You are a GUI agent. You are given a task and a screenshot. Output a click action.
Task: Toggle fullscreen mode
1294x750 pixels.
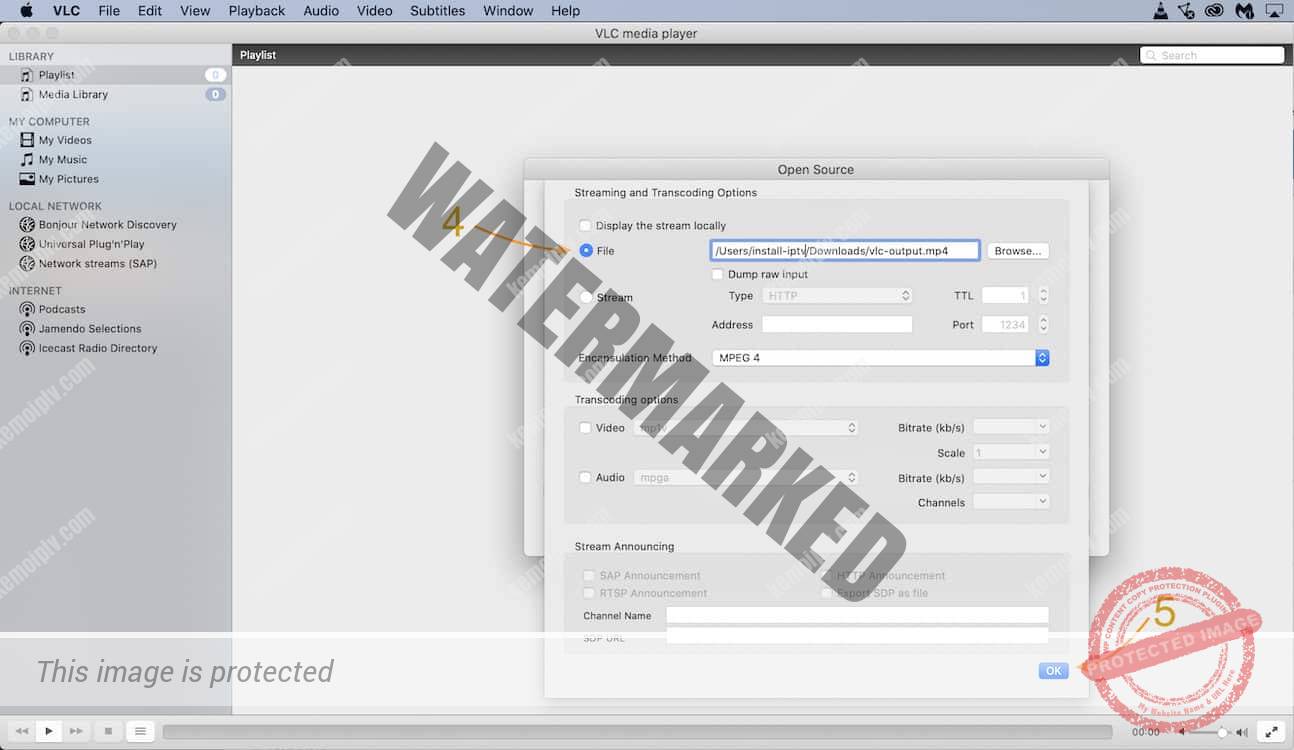[x=1270, y=732]
